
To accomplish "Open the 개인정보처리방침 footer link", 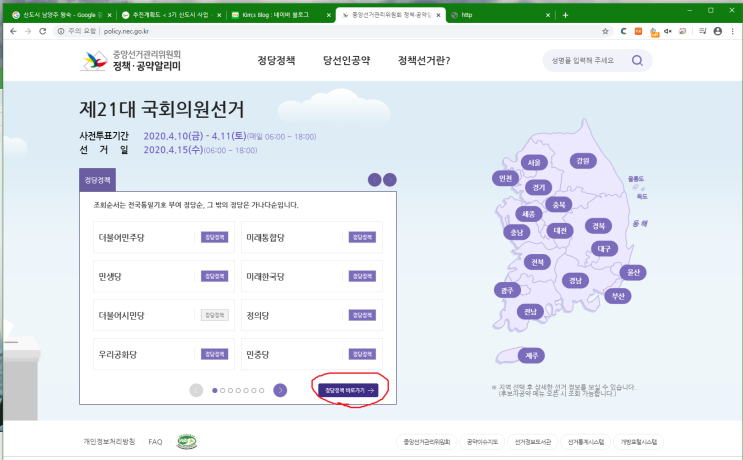I will pyautogui.click(x=109, y=442).
